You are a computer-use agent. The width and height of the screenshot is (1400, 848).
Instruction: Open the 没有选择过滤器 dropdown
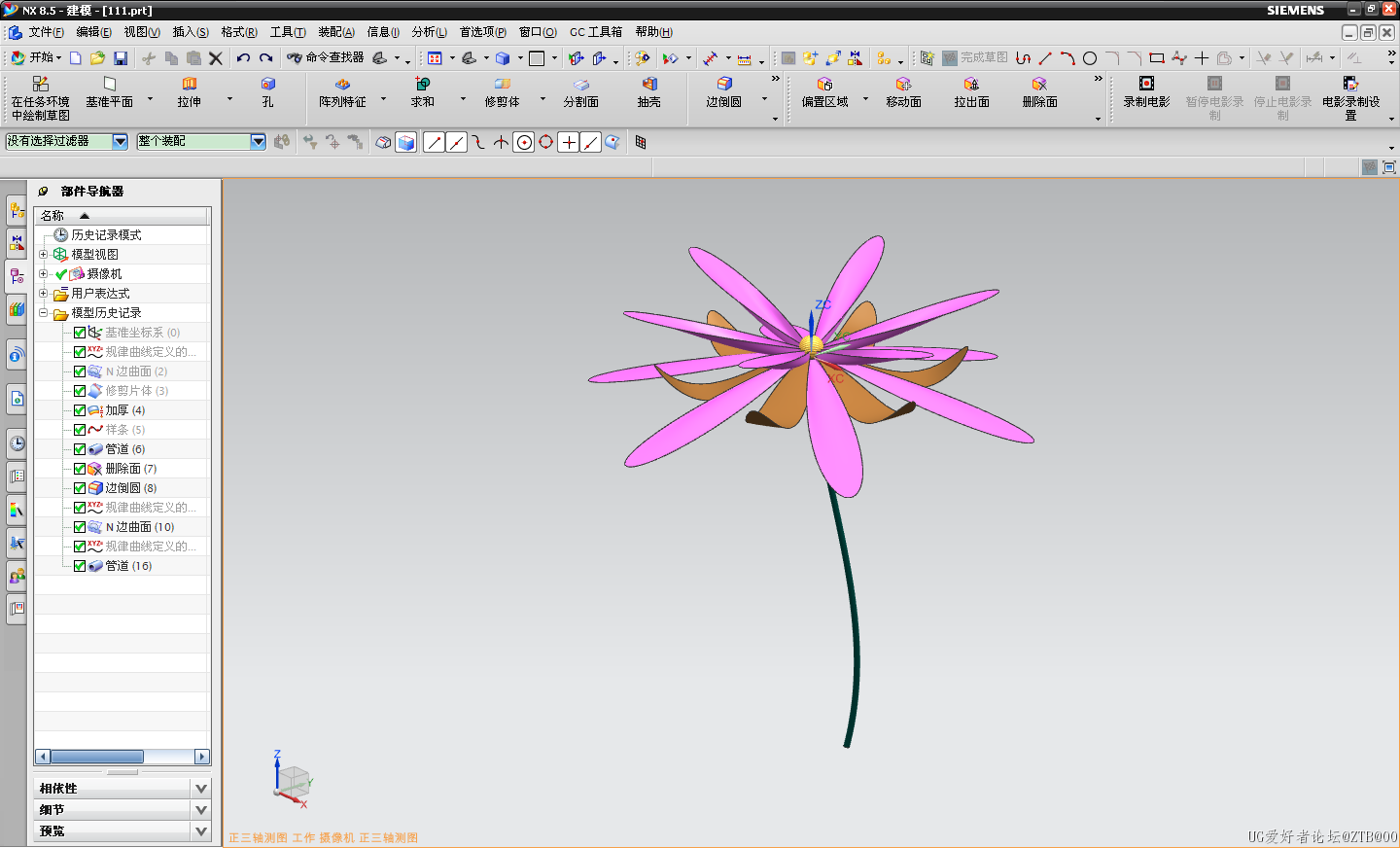point(120,142)
